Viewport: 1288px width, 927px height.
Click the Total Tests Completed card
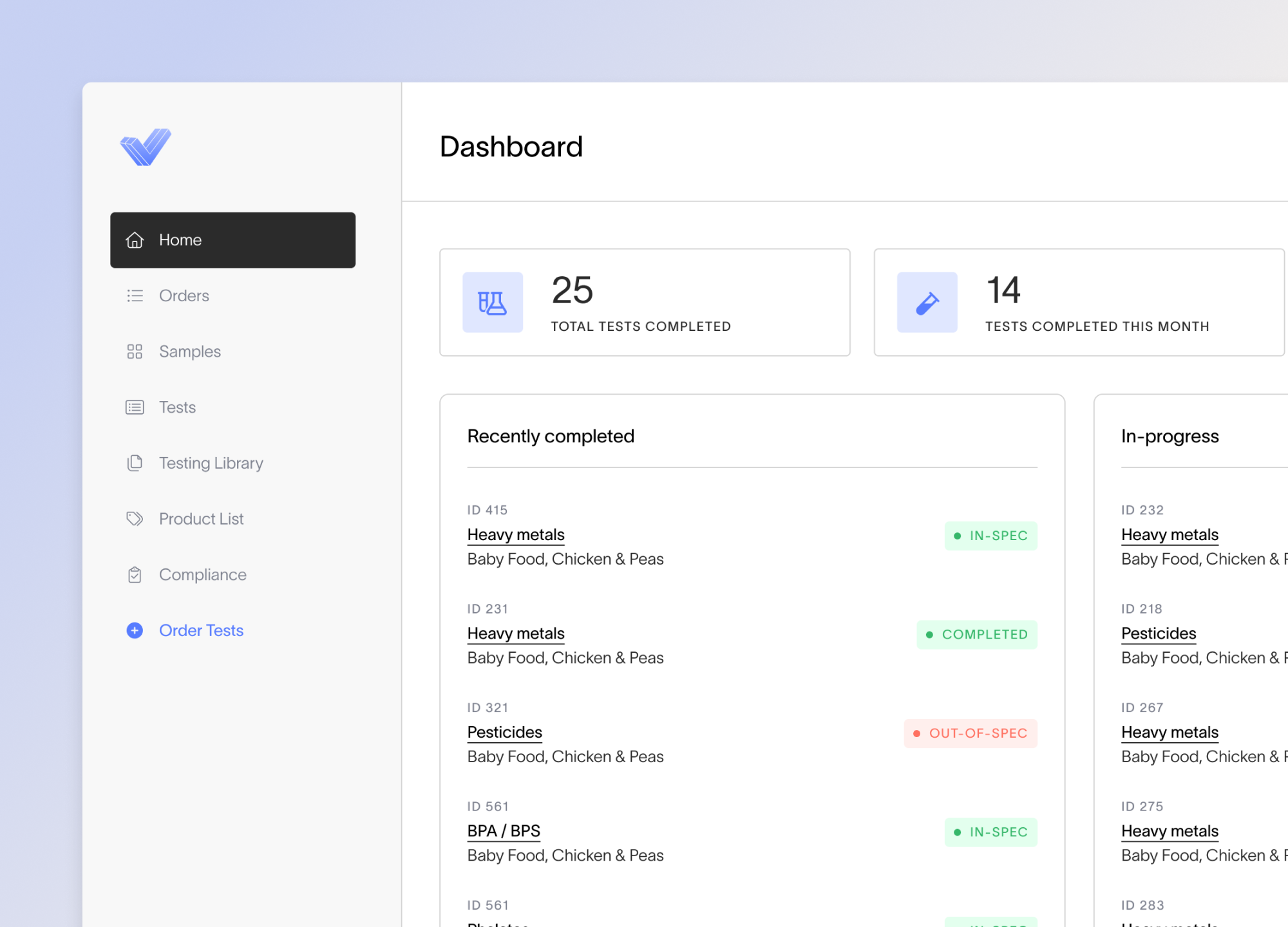click(645, 303)
